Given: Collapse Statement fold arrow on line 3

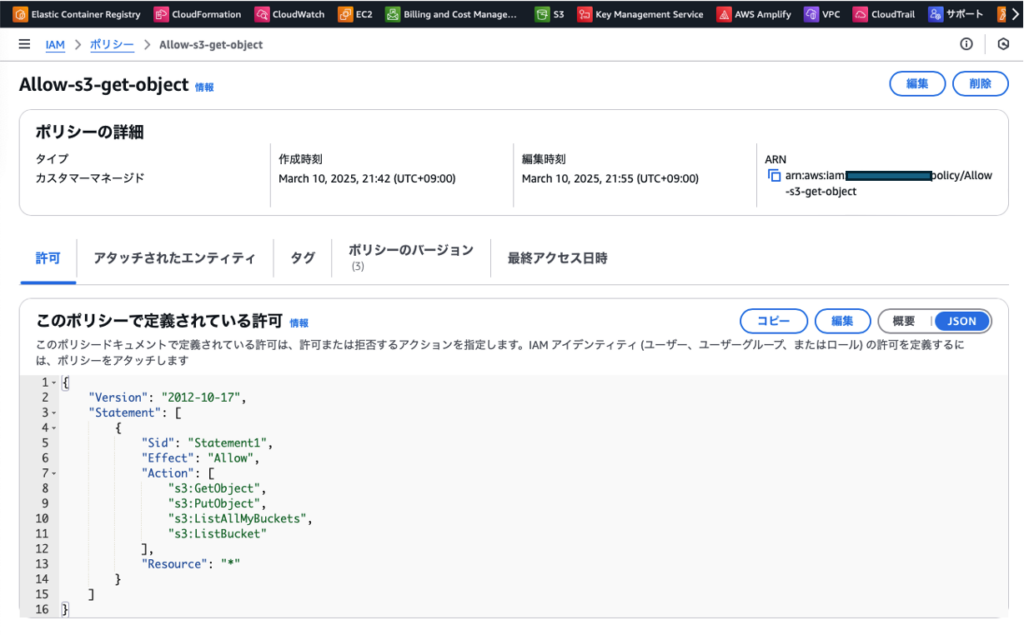Looking at the screenshot, I should [x=54, y=413].
